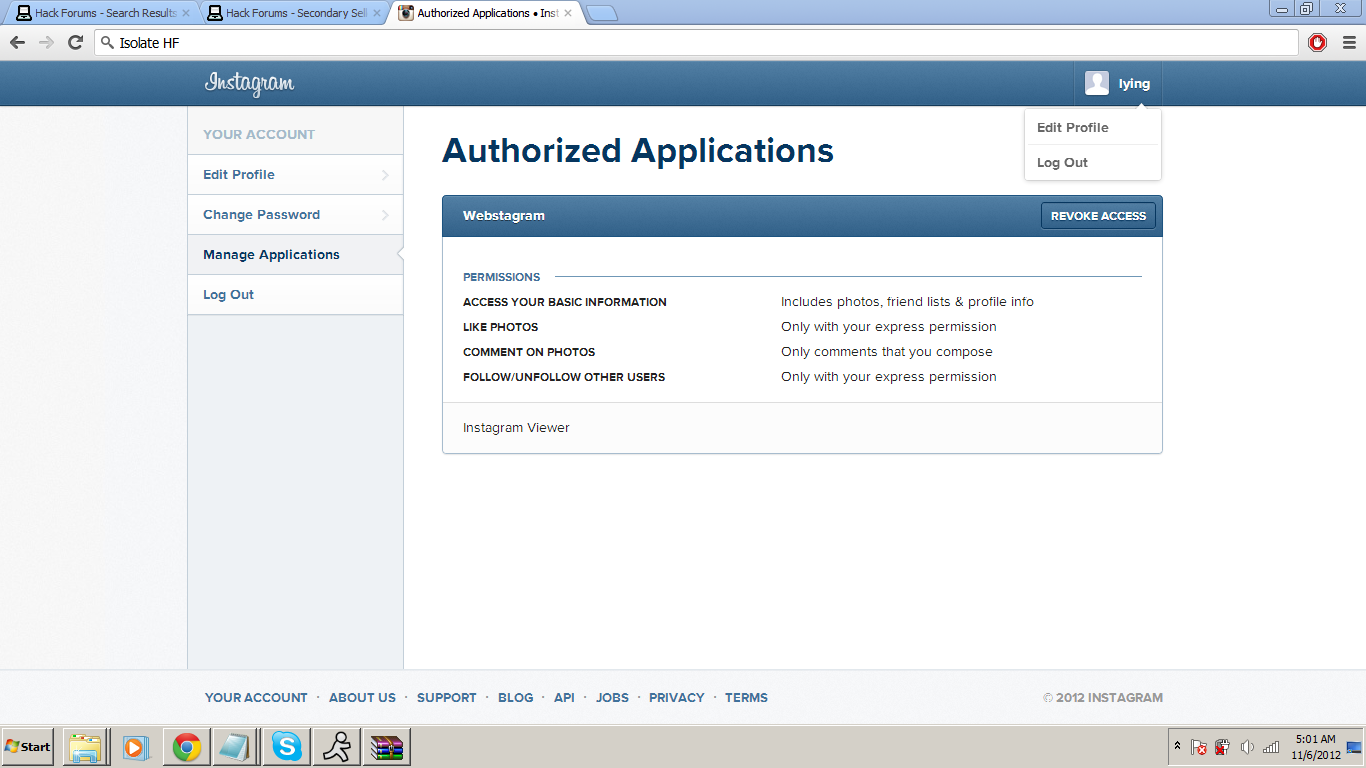
Task: Revoke access for Webstagram
Action: click(1098, 216)
